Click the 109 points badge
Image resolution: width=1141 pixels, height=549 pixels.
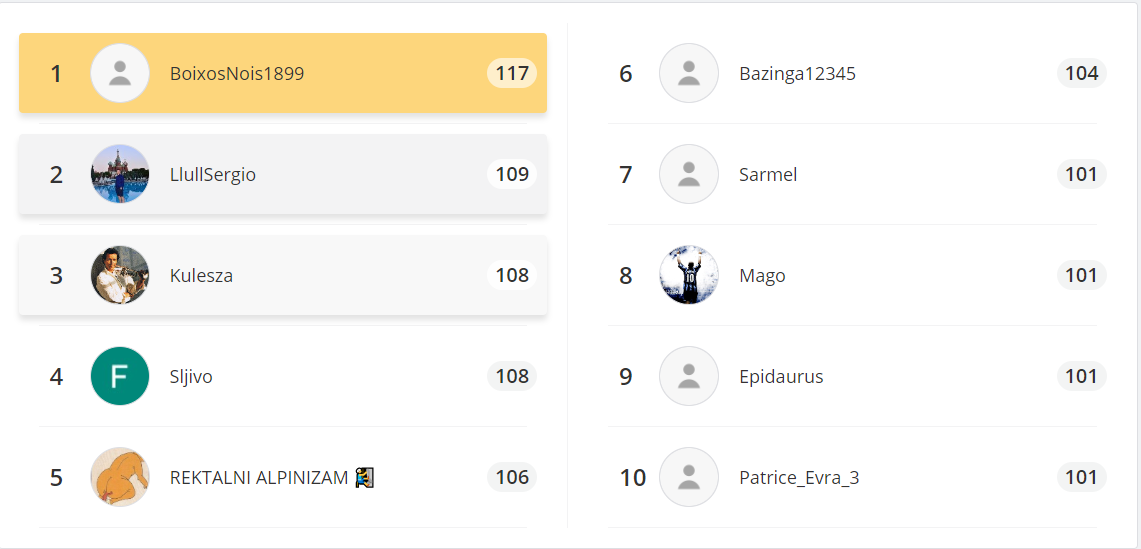pos(512,174)
